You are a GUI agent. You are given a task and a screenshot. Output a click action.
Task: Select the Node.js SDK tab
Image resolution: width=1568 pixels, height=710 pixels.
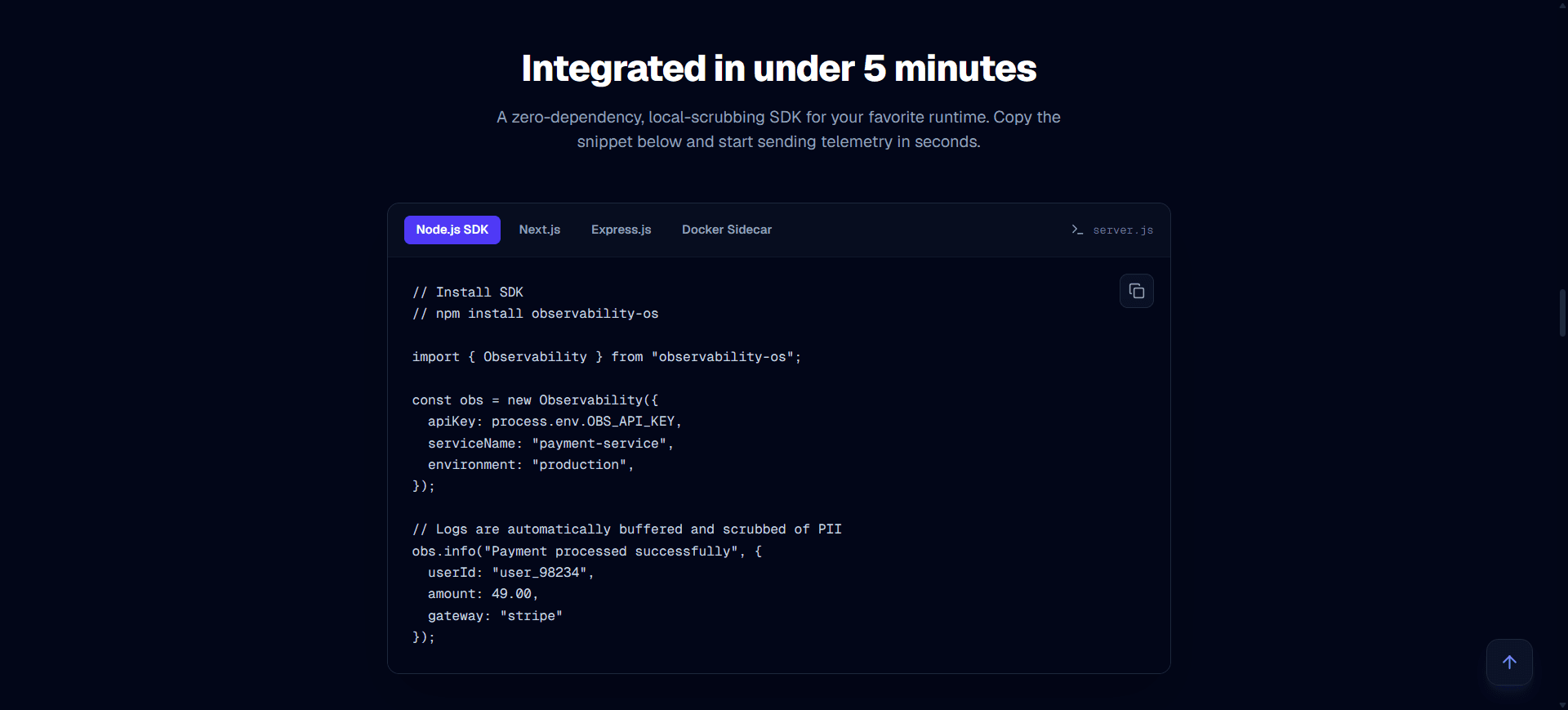pyautogui.click(x=452, y=230)
